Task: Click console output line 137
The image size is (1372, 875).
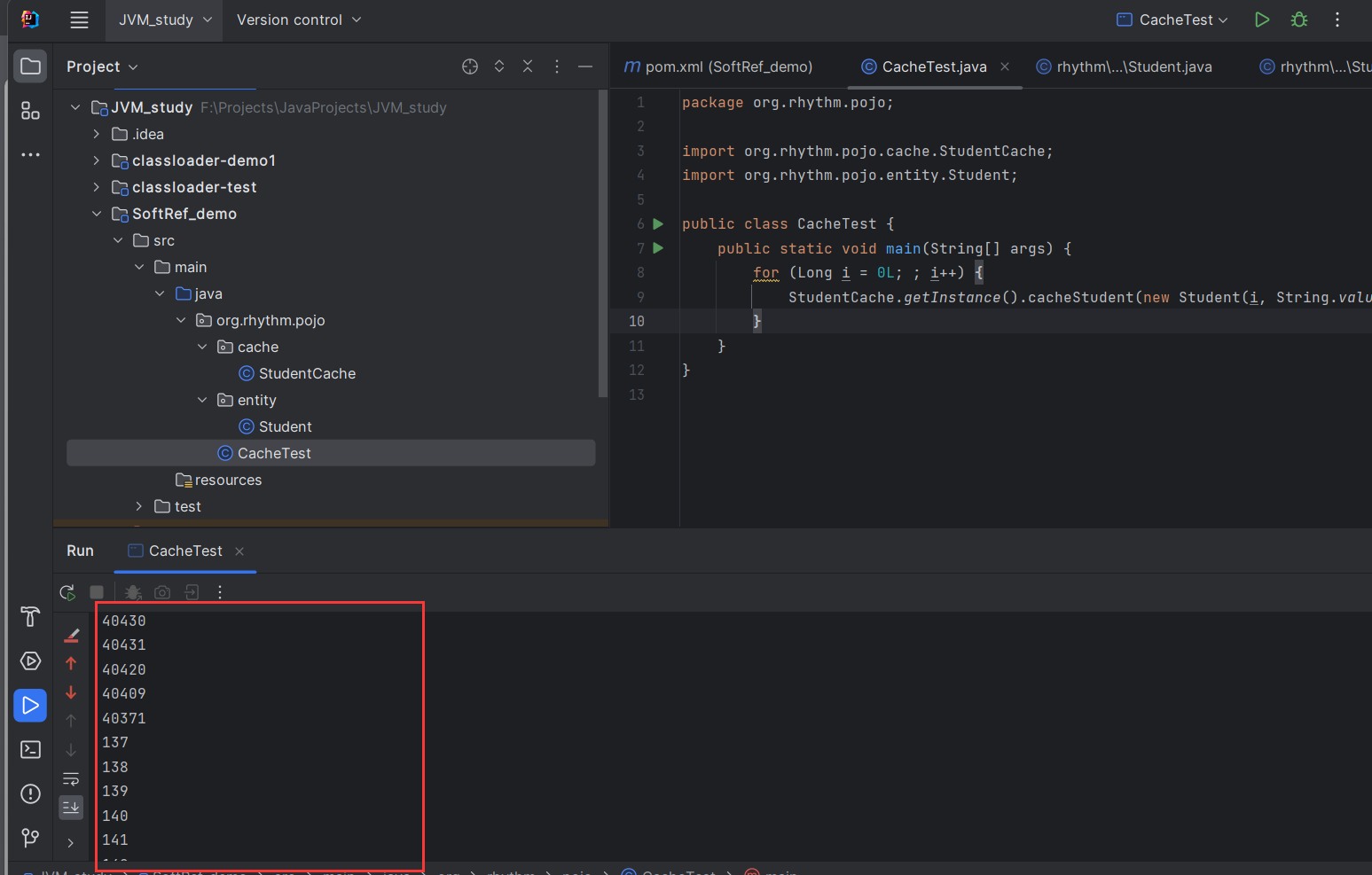Action: click(115, 742)
